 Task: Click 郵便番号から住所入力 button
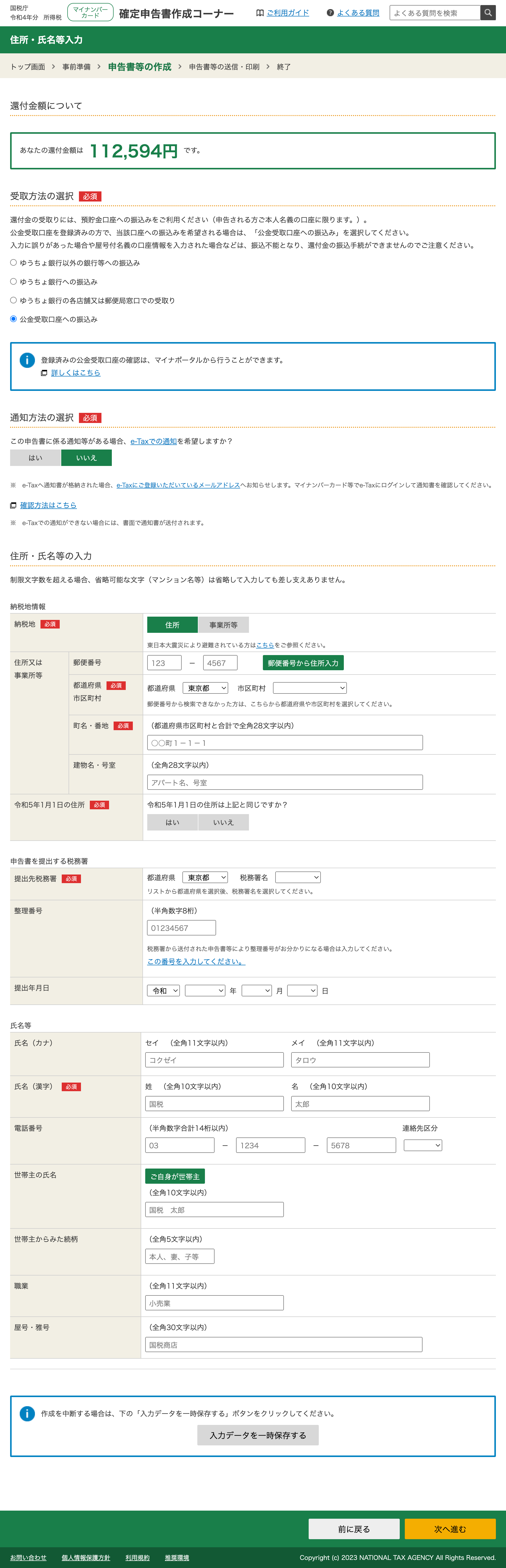(303, 663)
